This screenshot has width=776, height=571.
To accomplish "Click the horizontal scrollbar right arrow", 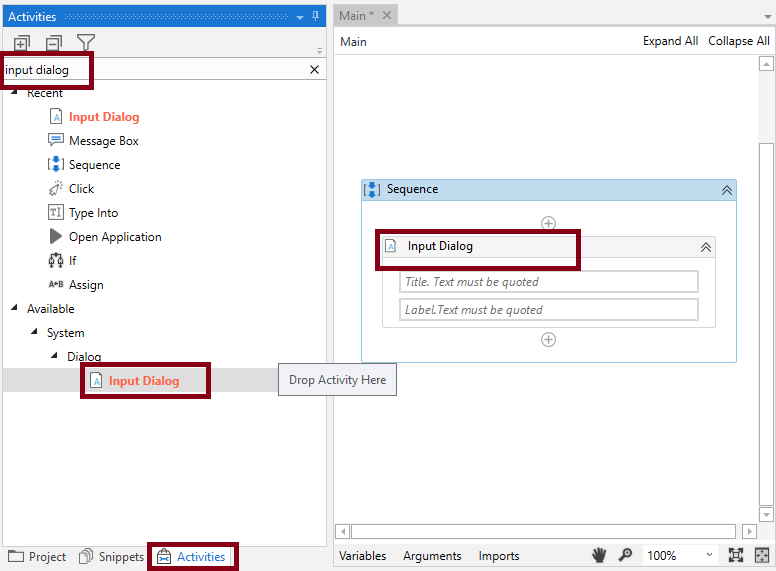I will coord(749,531).
